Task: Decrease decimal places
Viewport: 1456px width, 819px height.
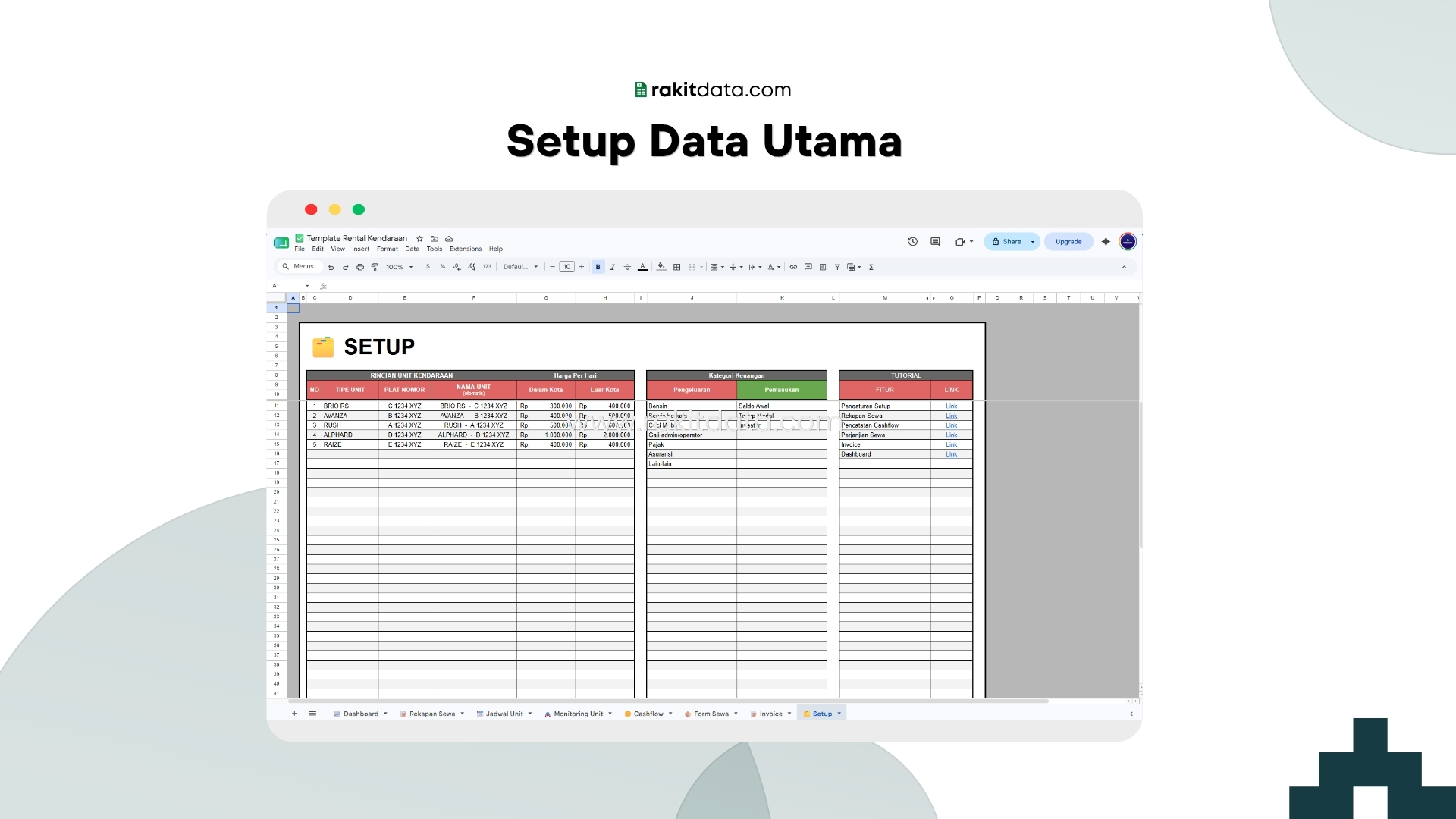Action: tap(457, 267)
